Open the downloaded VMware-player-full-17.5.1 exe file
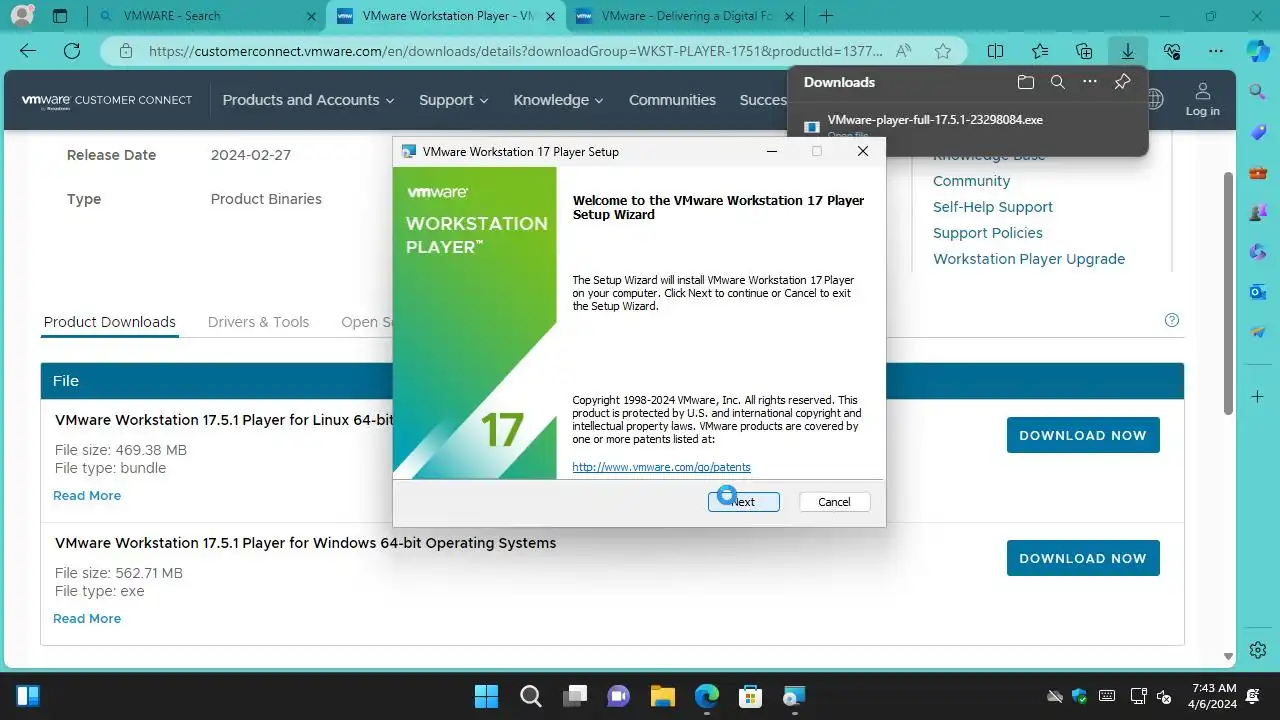Image resolution: width=1280 pixels, height=720 pixels. (935, 120)
